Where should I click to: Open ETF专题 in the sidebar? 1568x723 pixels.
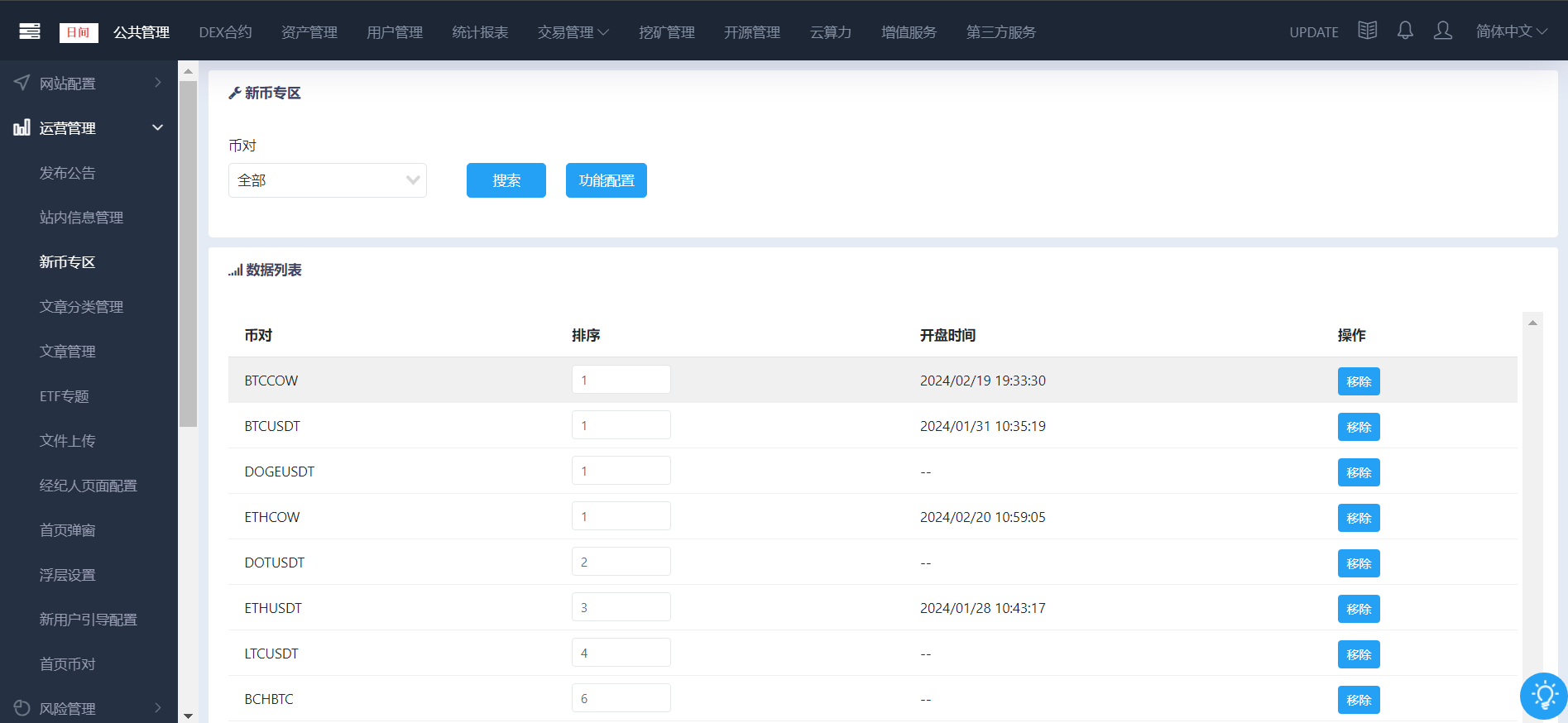point(65,396)
